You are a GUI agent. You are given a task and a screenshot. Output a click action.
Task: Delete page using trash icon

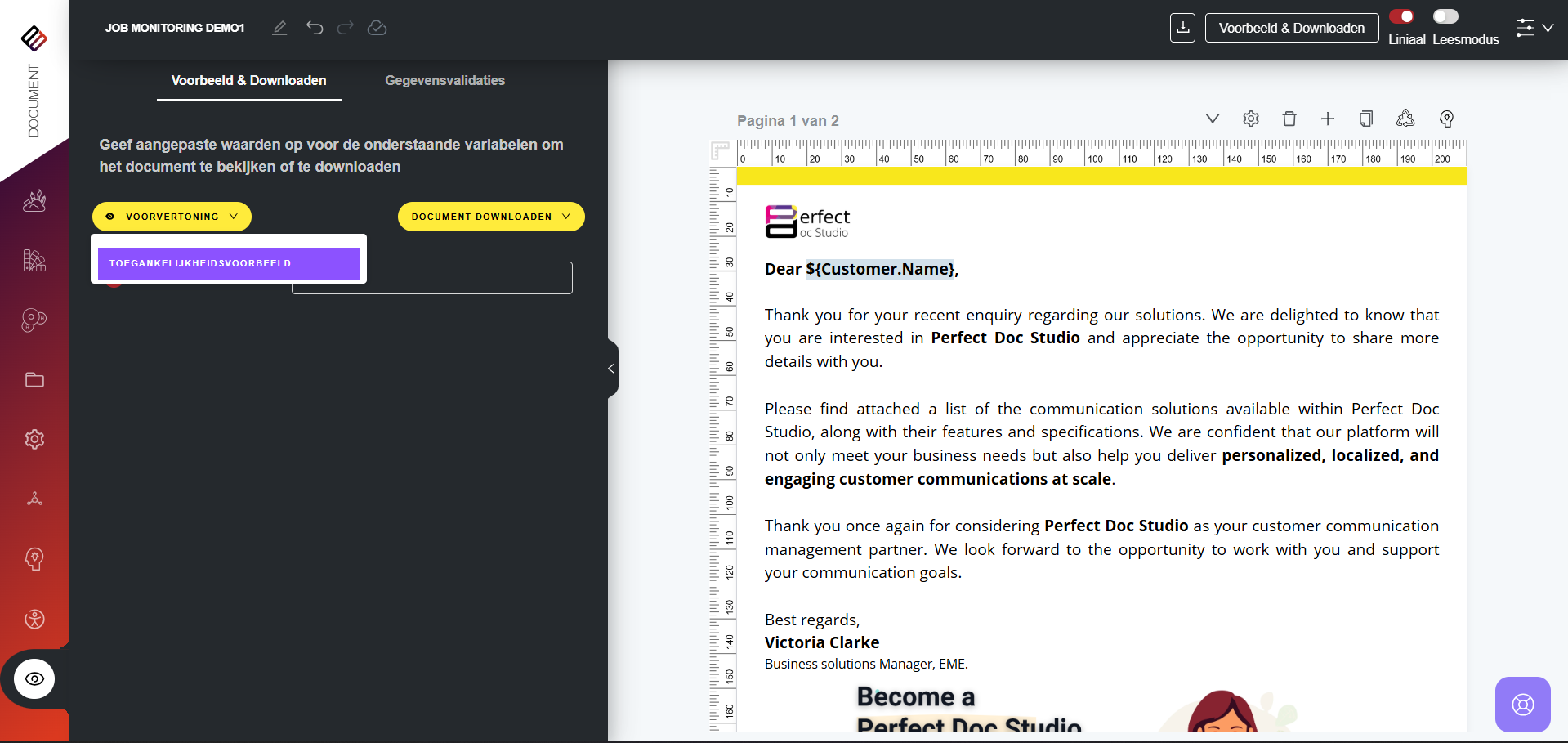coord(1289,119)
